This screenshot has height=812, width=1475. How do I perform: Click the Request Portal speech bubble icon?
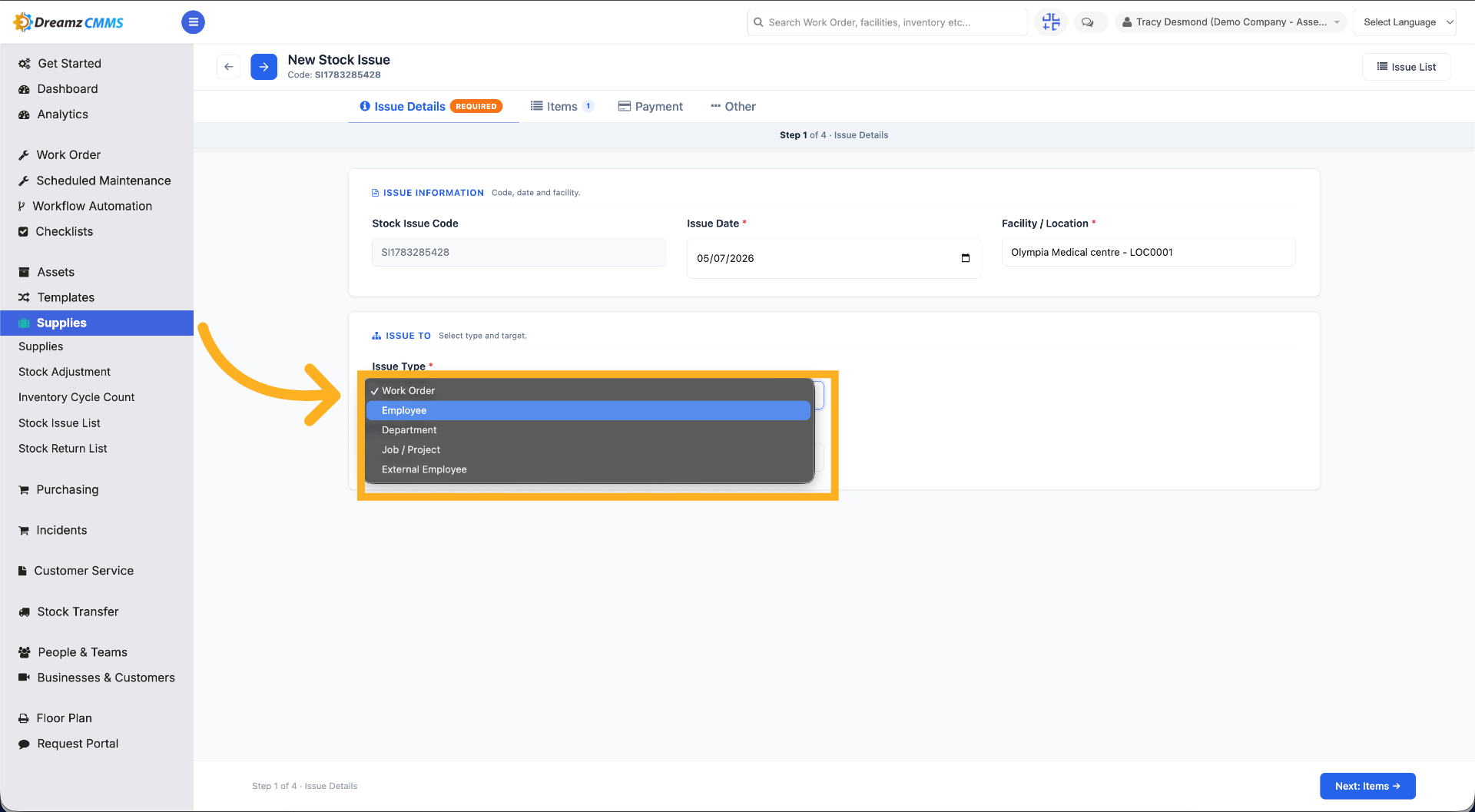point(24,744)
